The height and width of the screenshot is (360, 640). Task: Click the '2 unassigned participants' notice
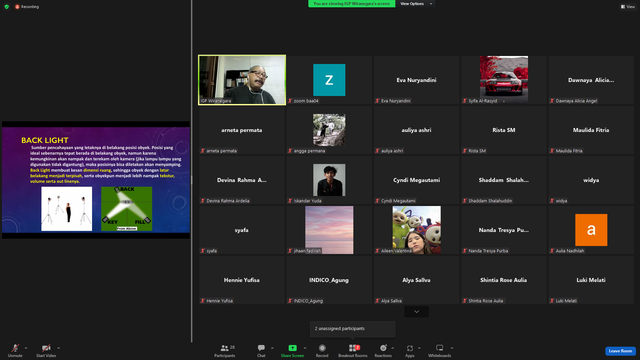pos(353,329)
